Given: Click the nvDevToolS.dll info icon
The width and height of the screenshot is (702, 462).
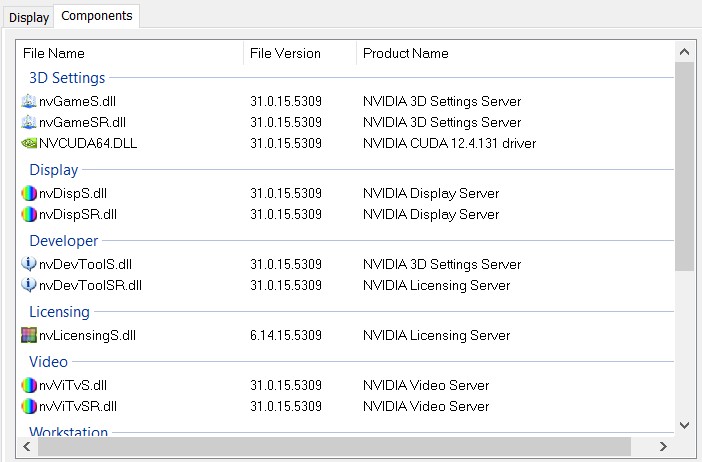Looking at the screenshot, I should coord(29,264).
